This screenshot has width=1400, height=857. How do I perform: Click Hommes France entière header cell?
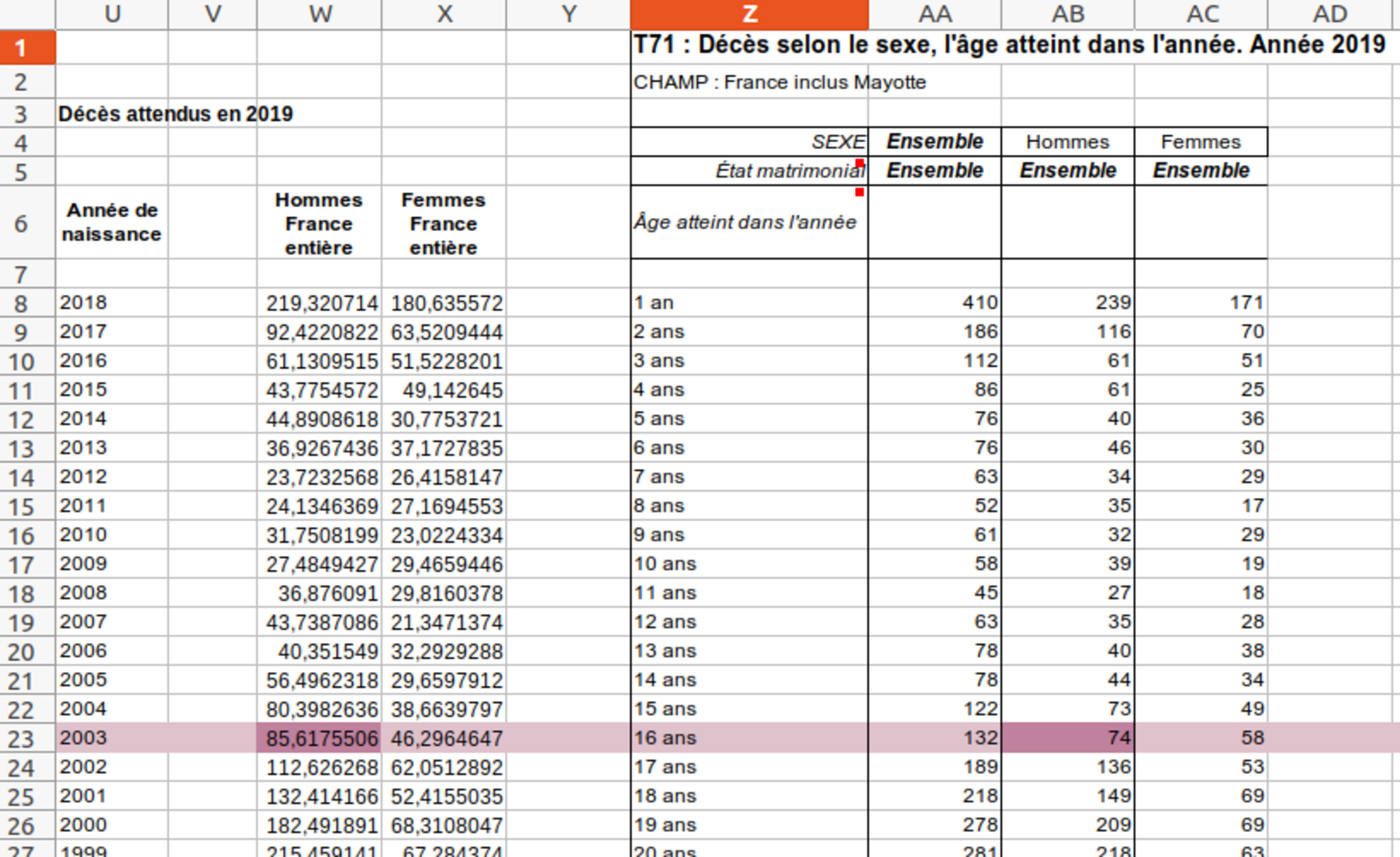[319, 223]
